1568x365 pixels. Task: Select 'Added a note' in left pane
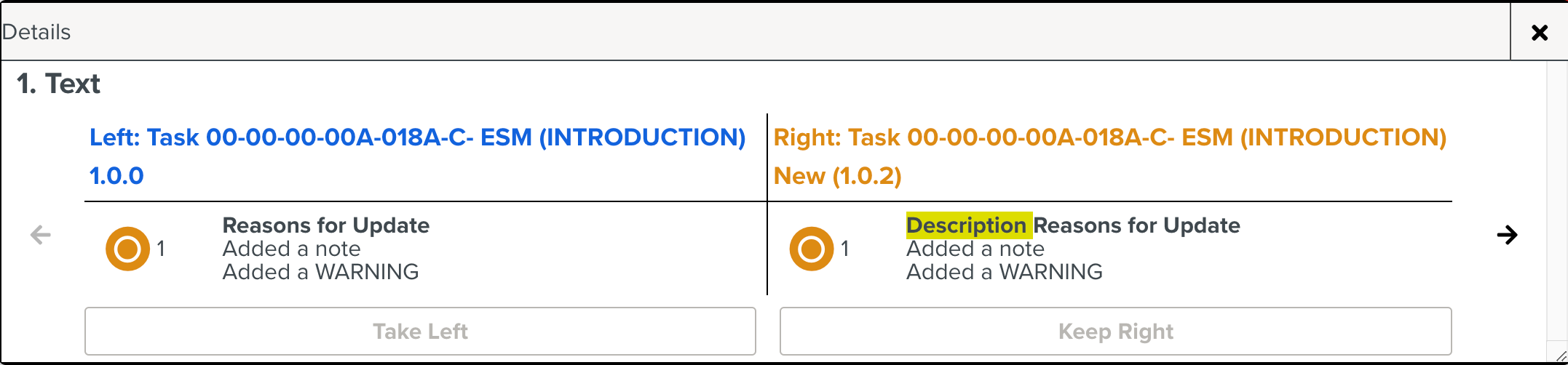(291, 249)
